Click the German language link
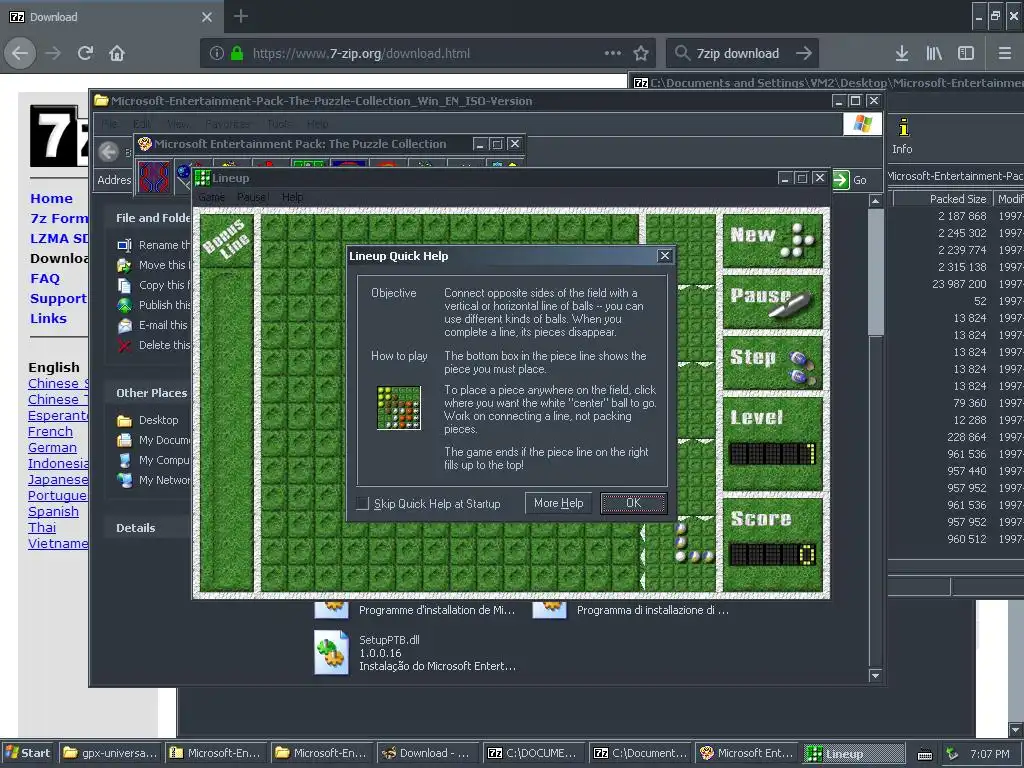 click(52, 447)
